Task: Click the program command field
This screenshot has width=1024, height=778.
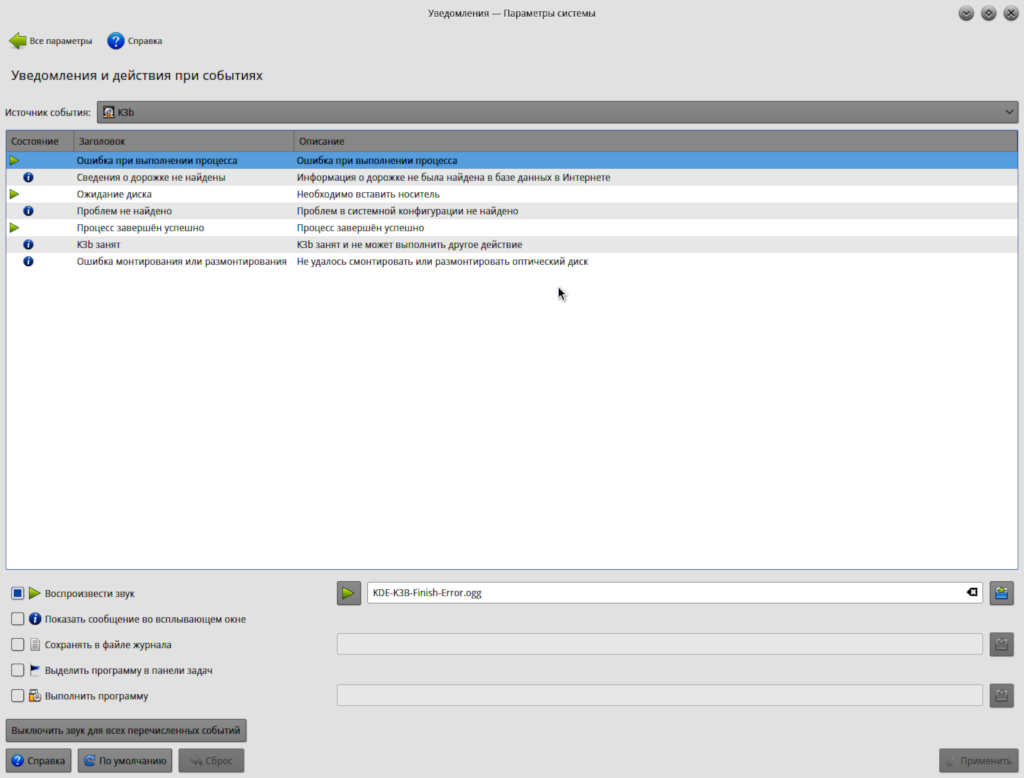Action: pyautogui.click(x=660, y=696)
